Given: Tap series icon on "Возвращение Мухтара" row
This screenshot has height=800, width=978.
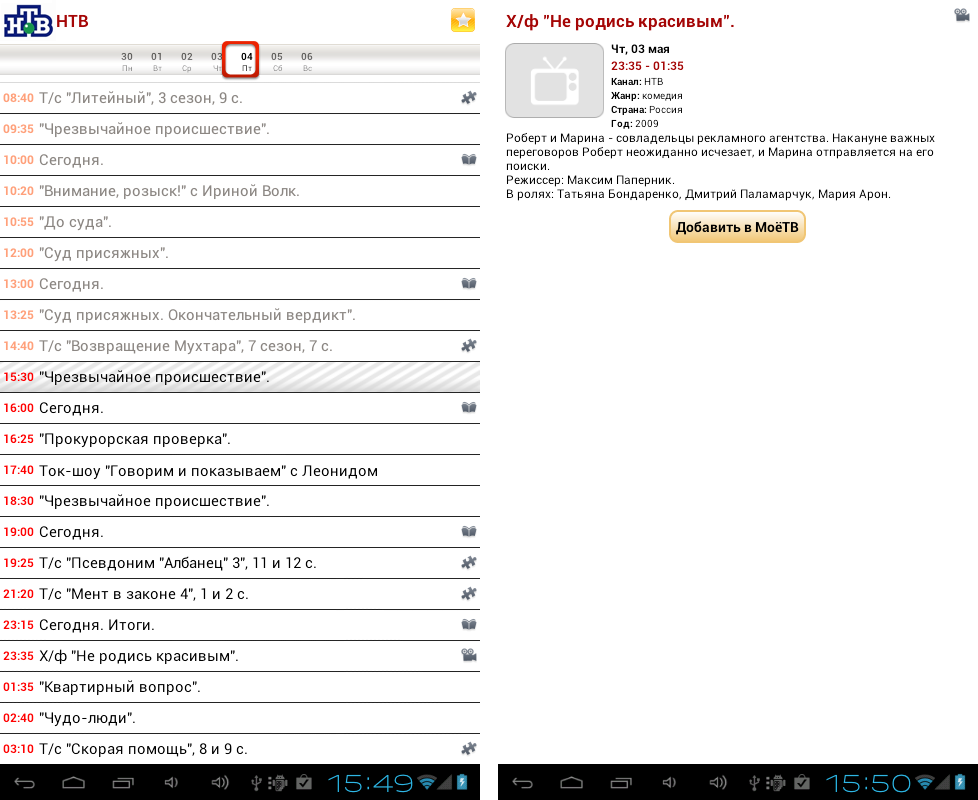Looking at the screenshot, I should tap(468, 345).
